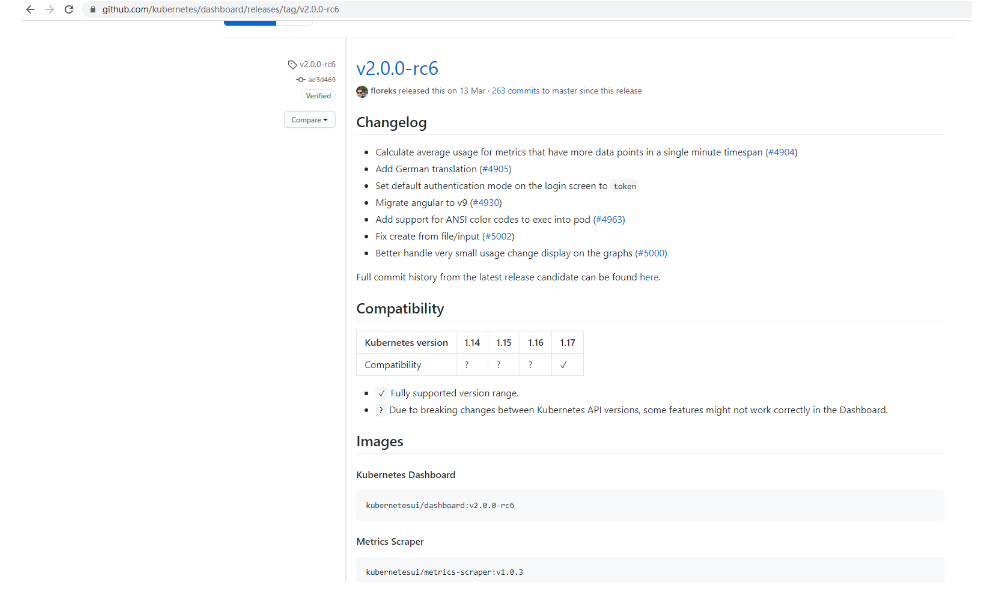The image size is (981, 599).
Task: Open floreks user profile link
Action: (x=383, y=91)
